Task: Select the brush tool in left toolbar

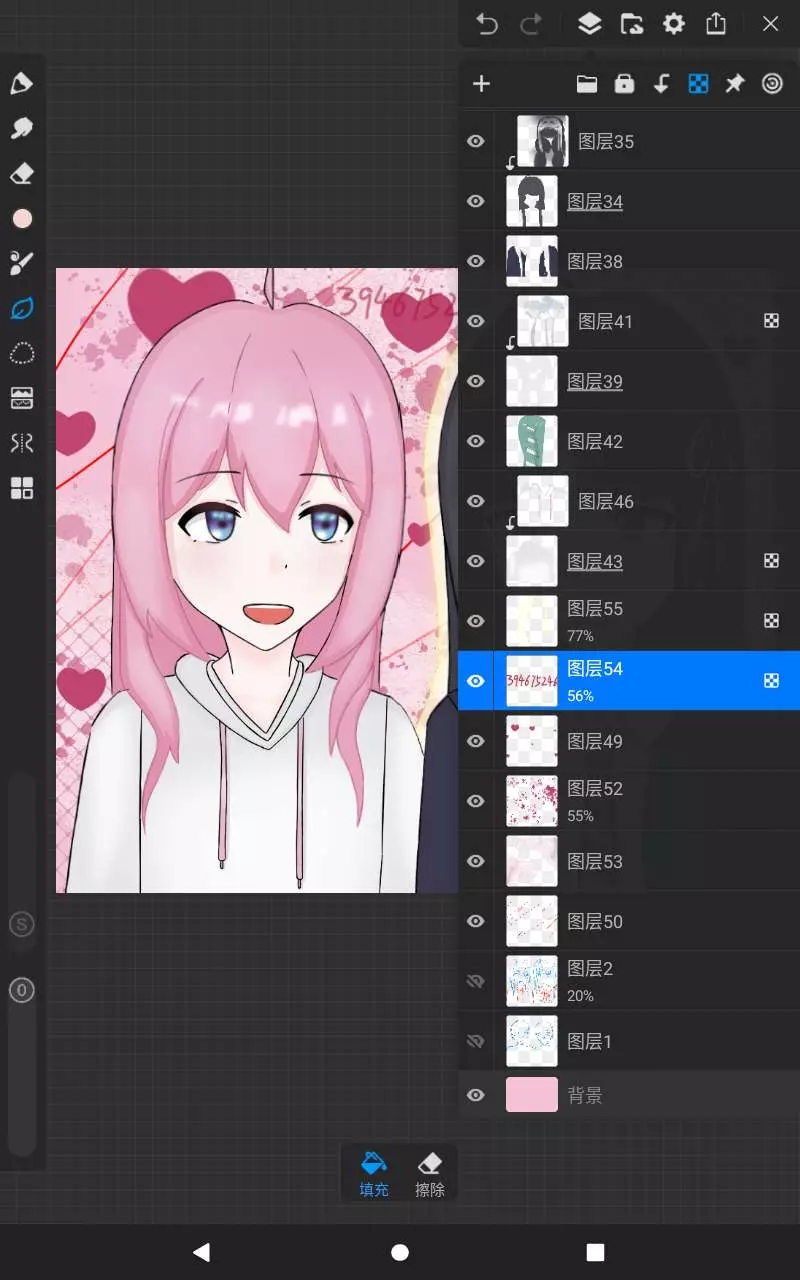Action: coord(22,83)
